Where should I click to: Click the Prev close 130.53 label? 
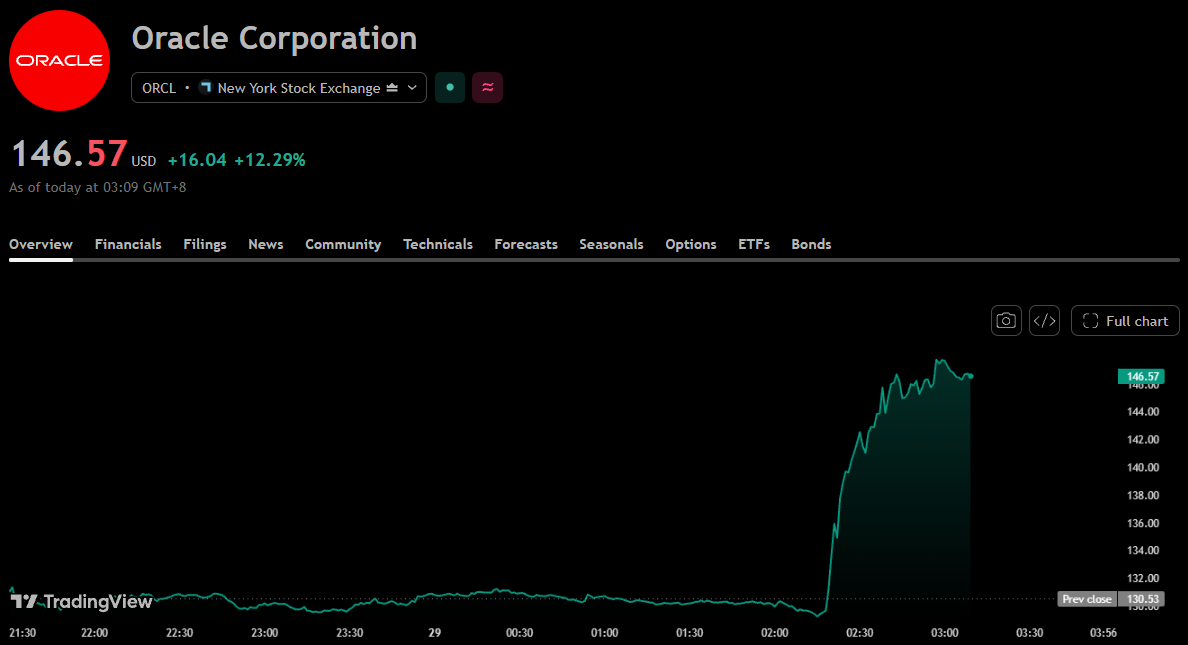click(1111, 599)
